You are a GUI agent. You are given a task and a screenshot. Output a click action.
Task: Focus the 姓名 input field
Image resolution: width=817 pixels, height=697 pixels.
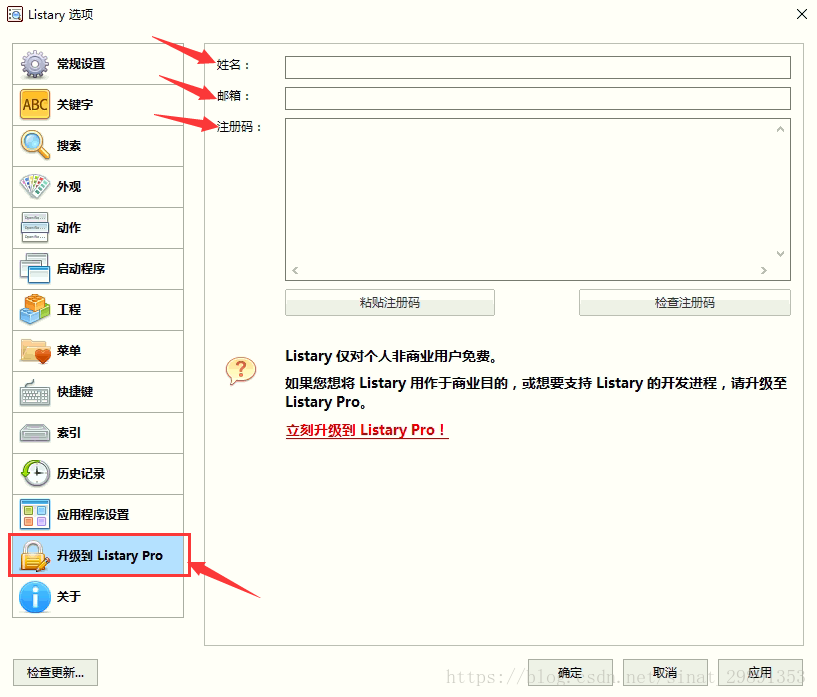pyautogui.click(x=538, y=68)
